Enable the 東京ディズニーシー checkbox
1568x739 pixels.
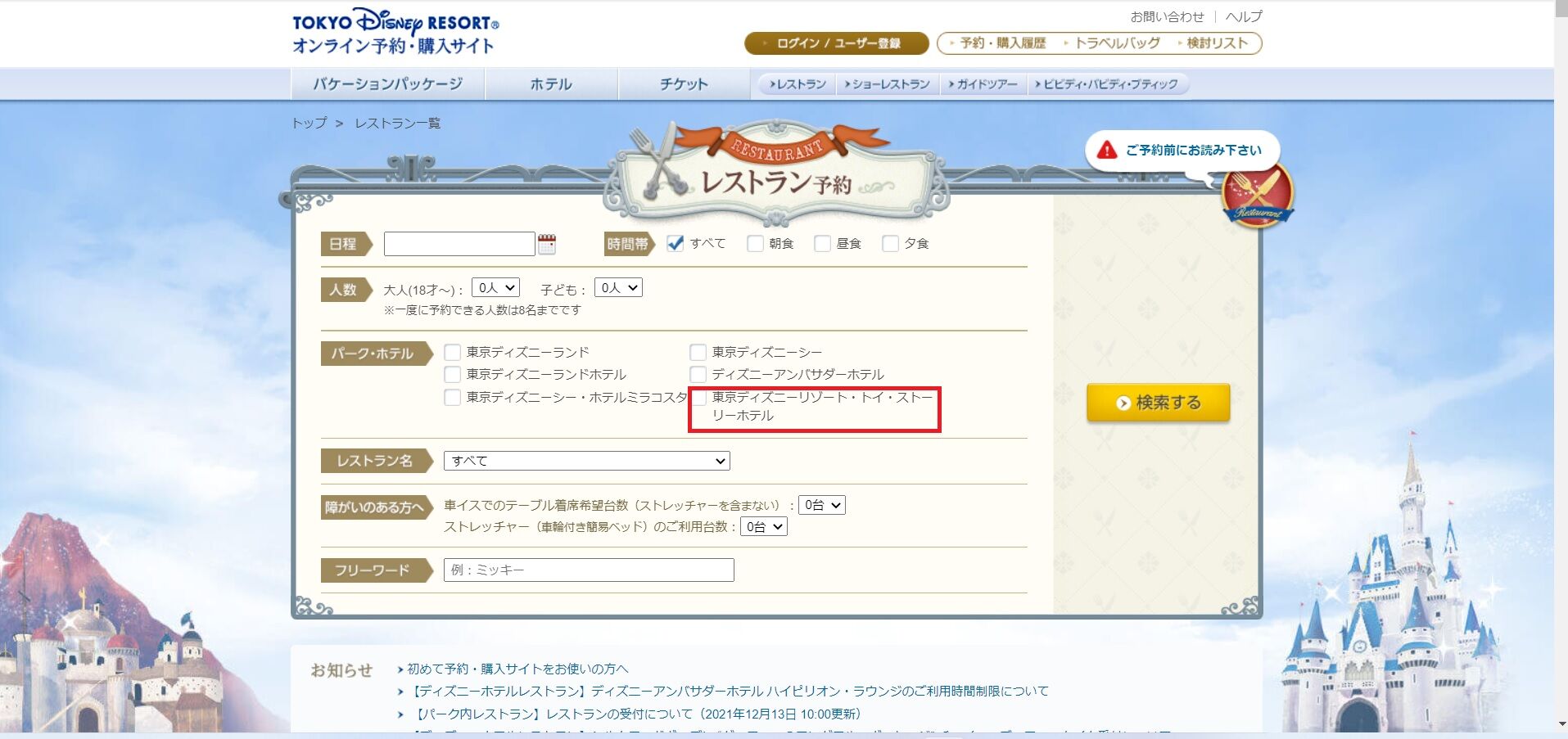698,351
